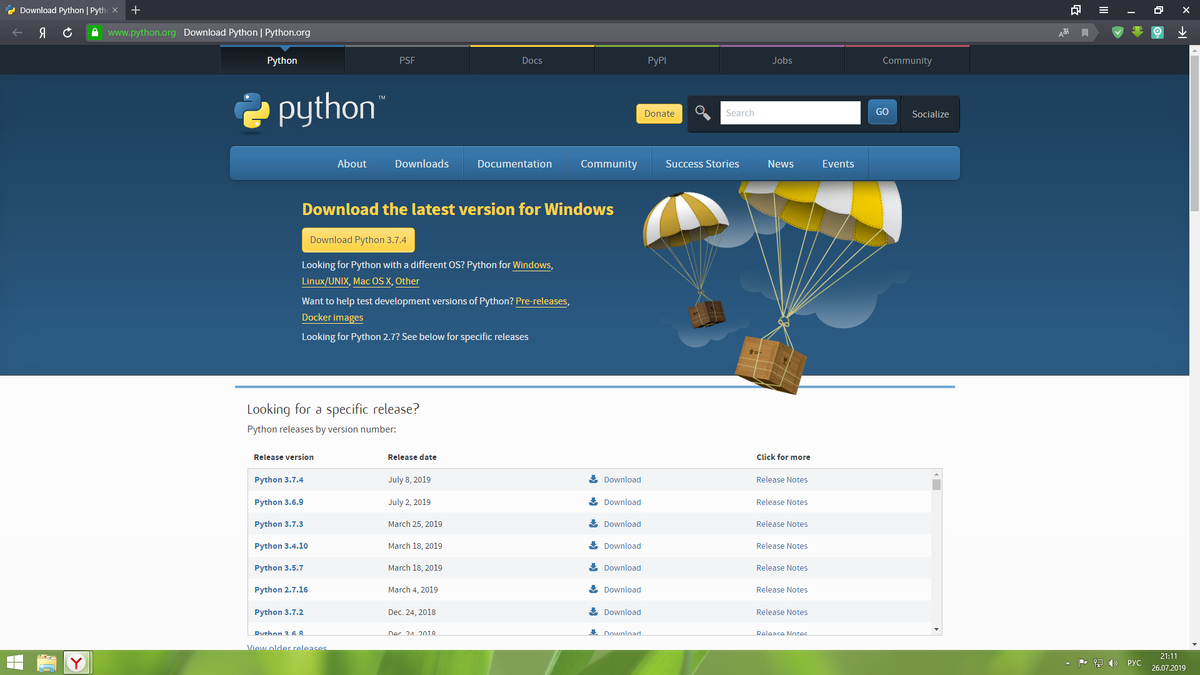Open the Windows Start button
1200x675 pixels.
pyautogui.click(x=16, y=662)
